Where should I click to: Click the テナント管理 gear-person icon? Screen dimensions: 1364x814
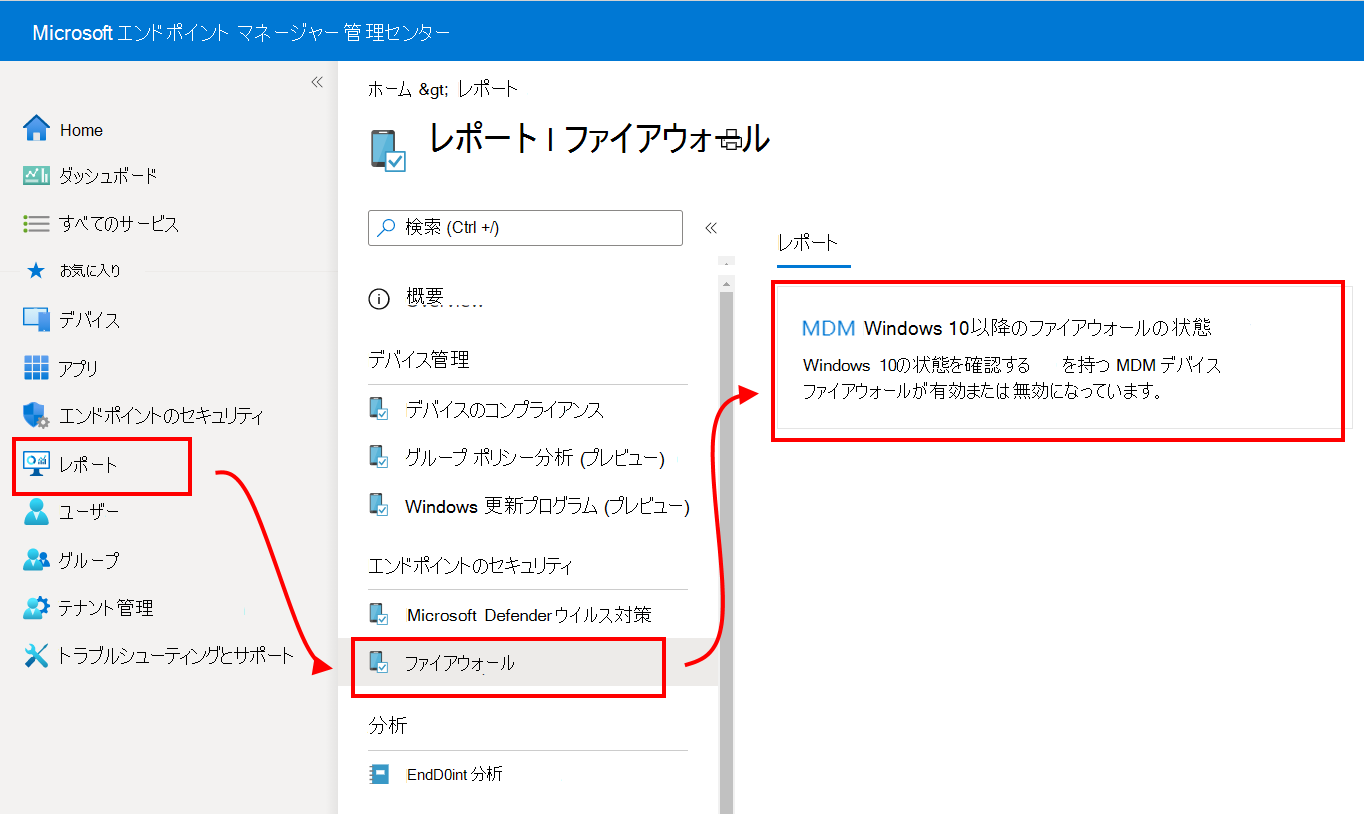36,607
